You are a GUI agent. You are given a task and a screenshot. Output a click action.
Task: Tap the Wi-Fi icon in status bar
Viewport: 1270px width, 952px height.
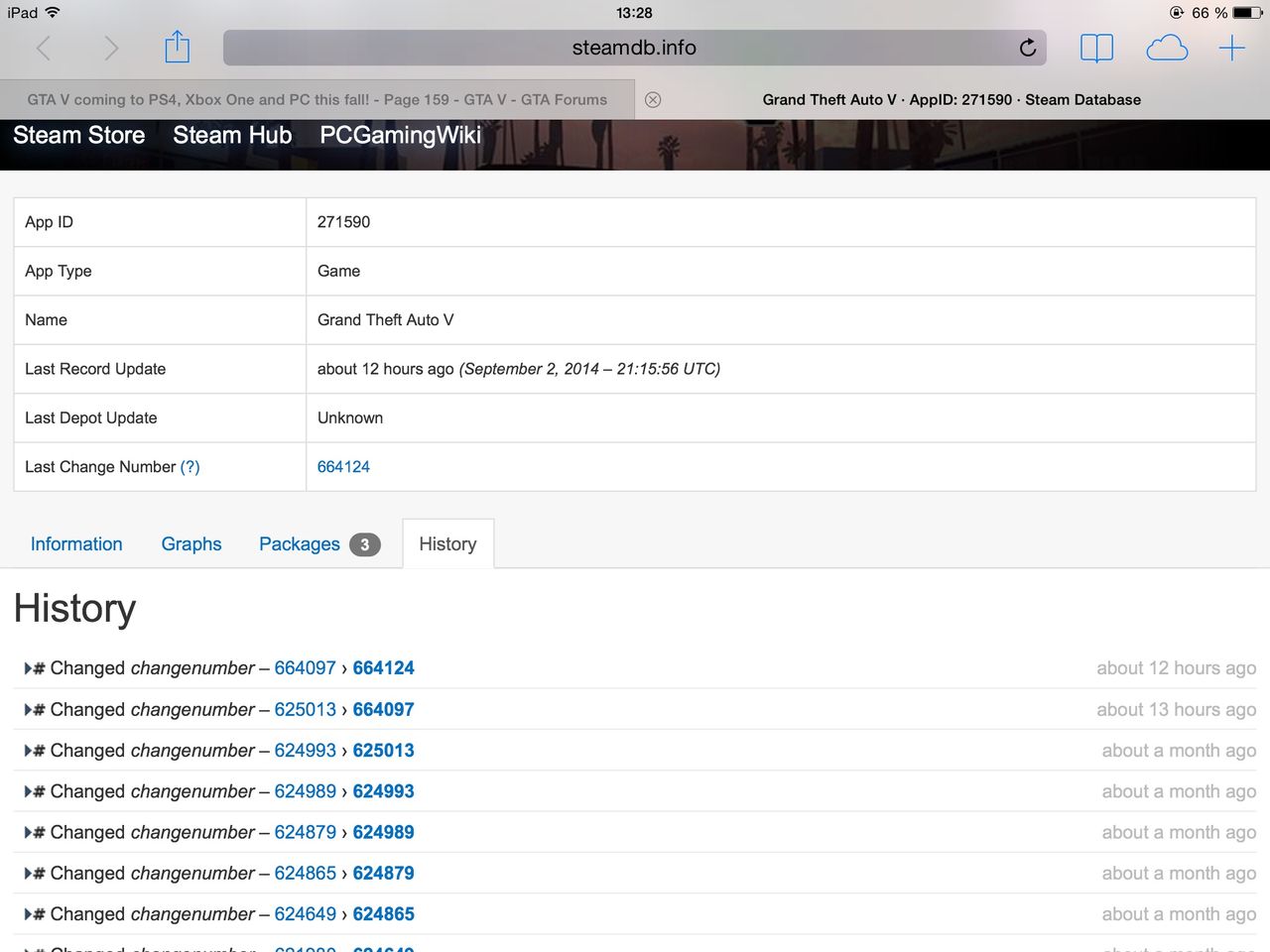click(53, 12)
